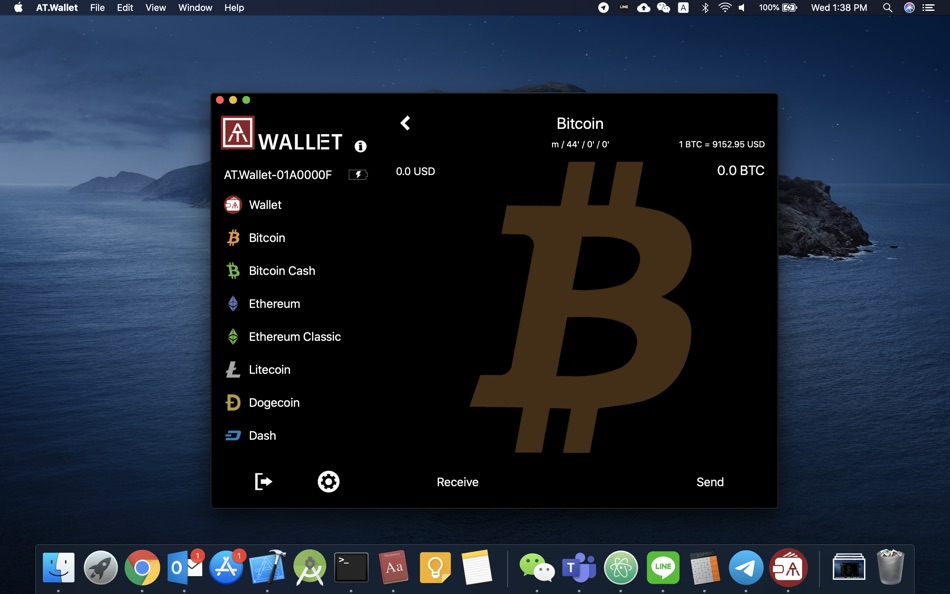950x594 pixels.
Task: Select the Ethereum diamond icon
Action: click(x=233, y=304)
